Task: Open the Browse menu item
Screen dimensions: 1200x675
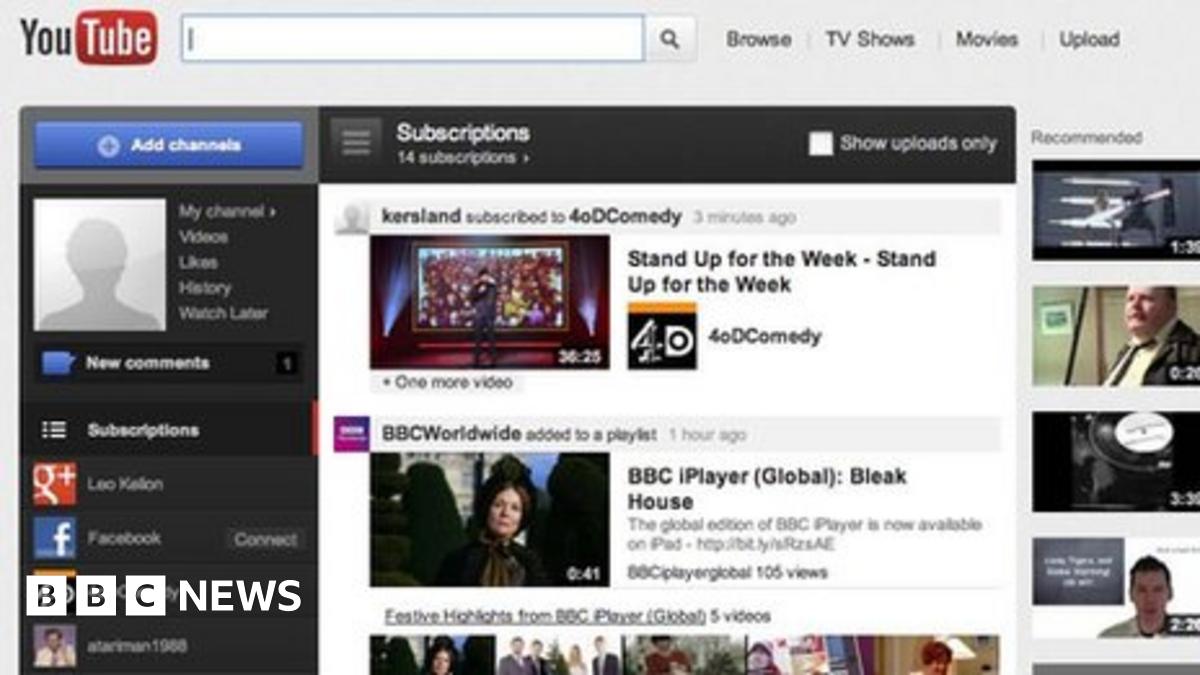Action: pos(758,40)
